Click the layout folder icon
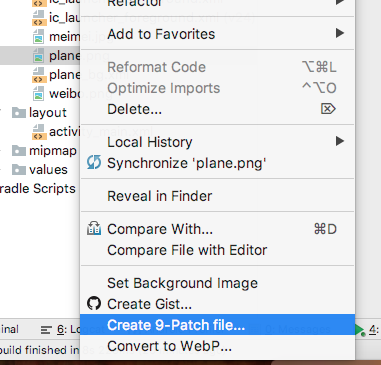Screen dimensions: 381x365 (x=19, y=113)
